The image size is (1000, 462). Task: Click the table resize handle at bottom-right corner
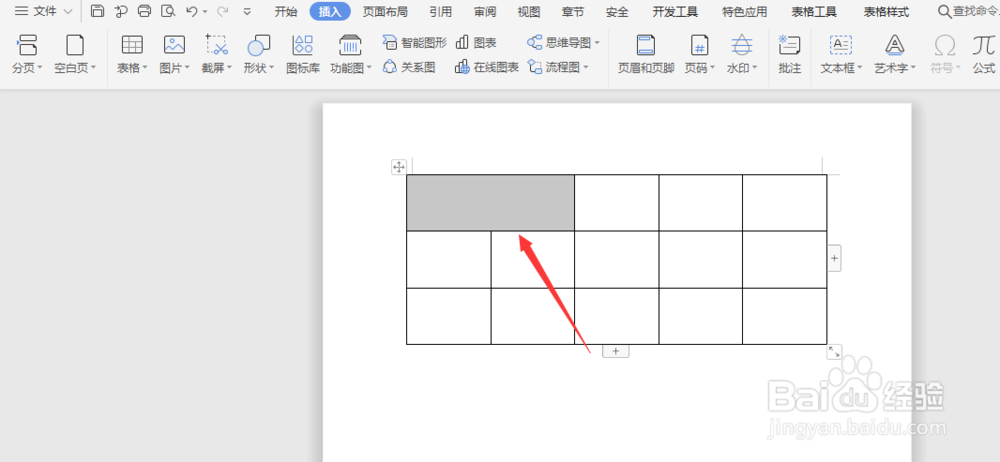coord(834,352)
